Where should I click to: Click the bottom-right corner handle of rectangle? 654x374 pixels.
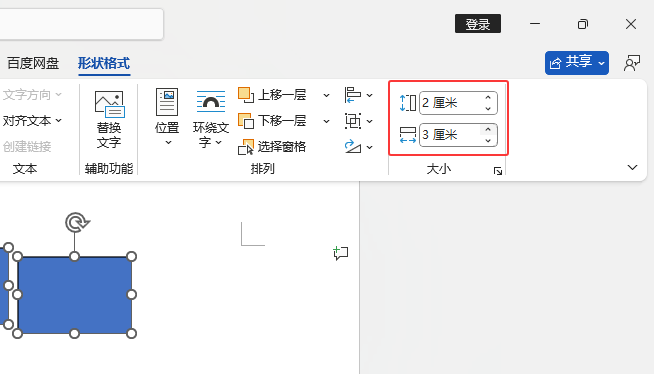tap(131, 333)
